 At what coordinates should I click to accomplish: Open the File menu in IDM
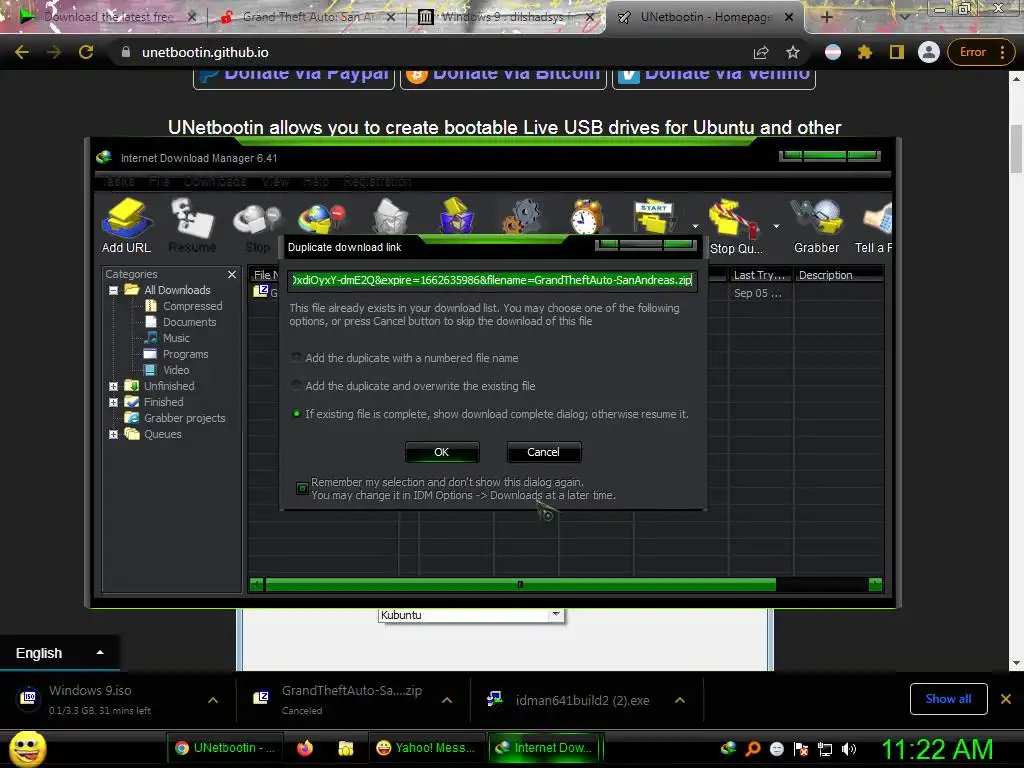(x=159, y=182)
